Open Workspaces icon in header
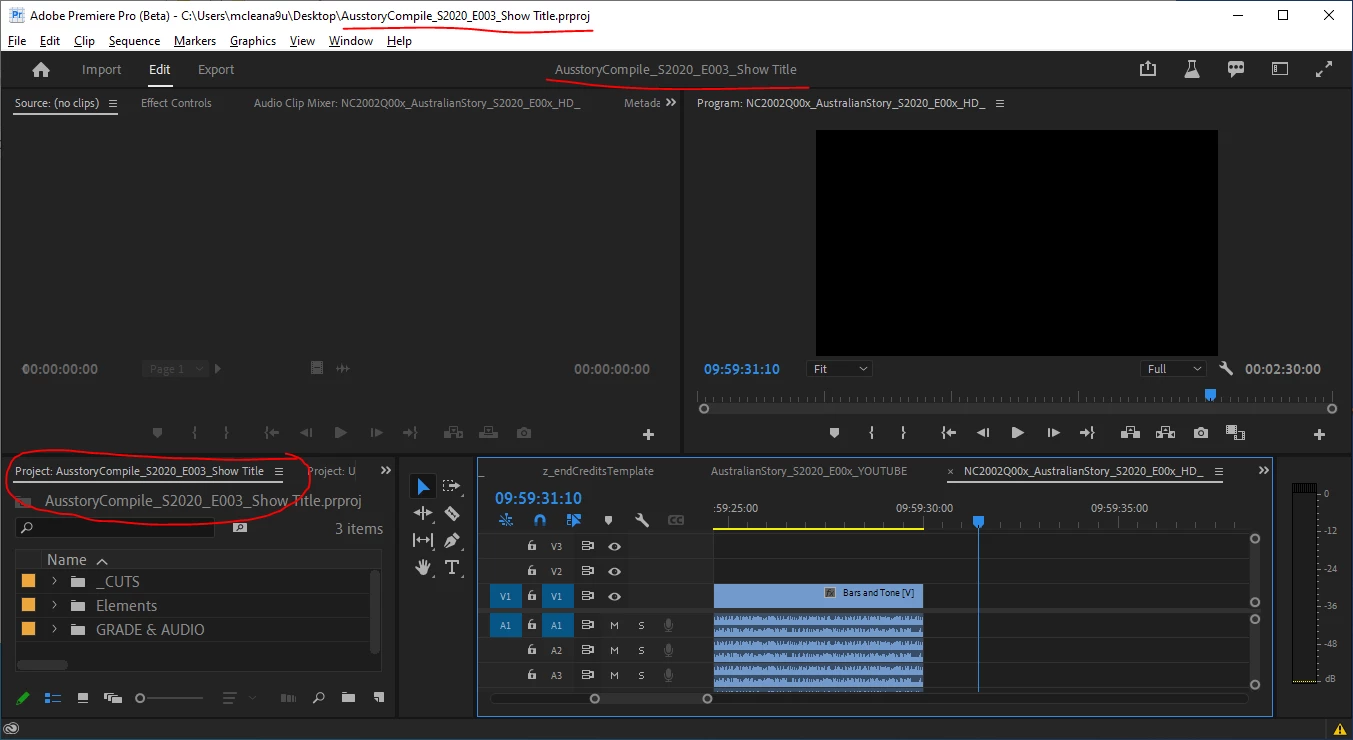 coord(1280,69)
